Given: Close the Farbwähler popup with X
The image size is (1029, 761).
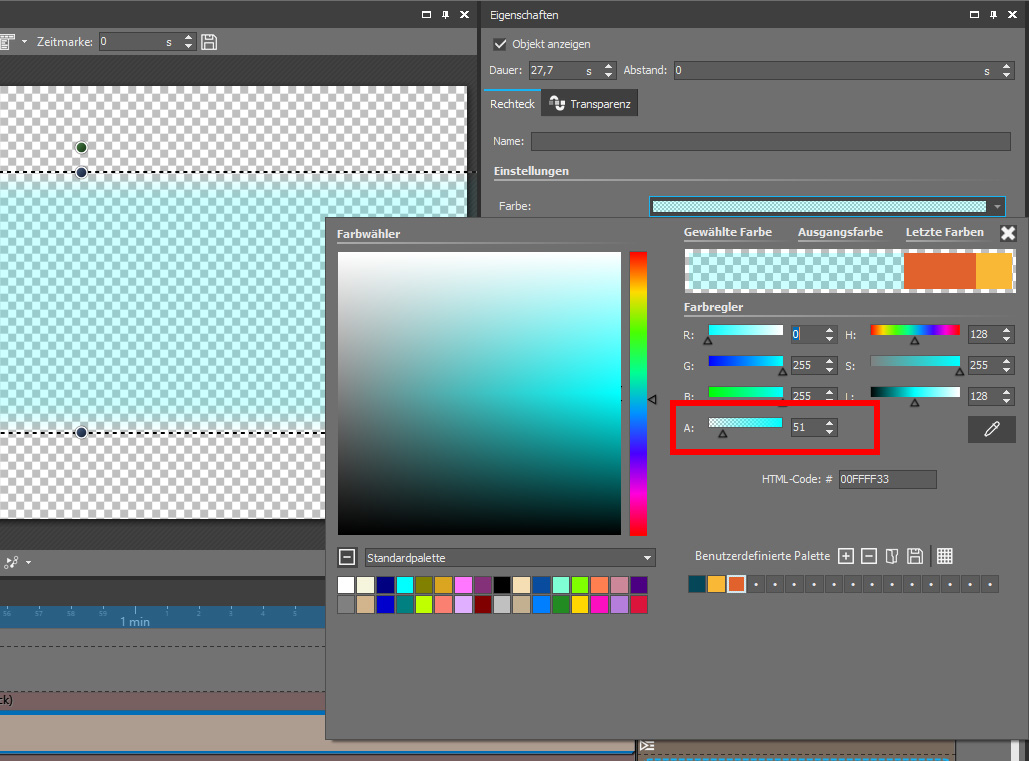Looking at the screenshot, I should click(1008, 233).
